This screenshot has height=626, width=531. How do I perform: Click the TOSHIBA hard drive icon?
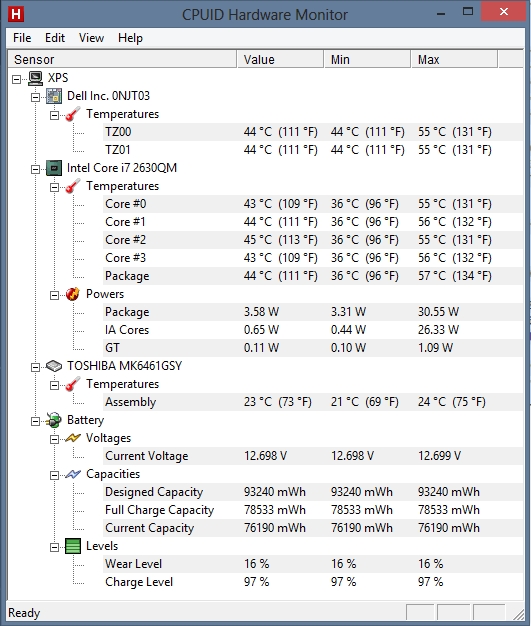[54, 366]
